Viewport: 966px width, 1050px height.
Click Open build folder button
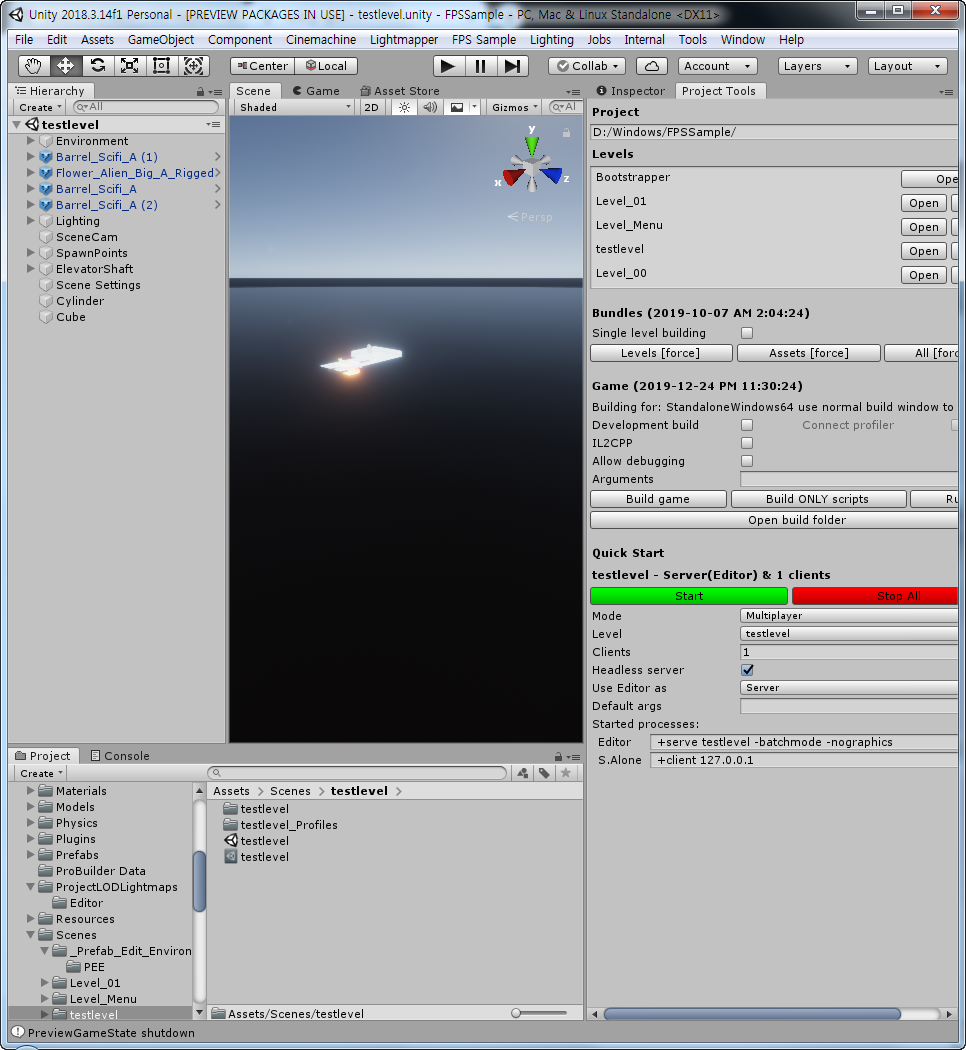click(x=775, y=520)
